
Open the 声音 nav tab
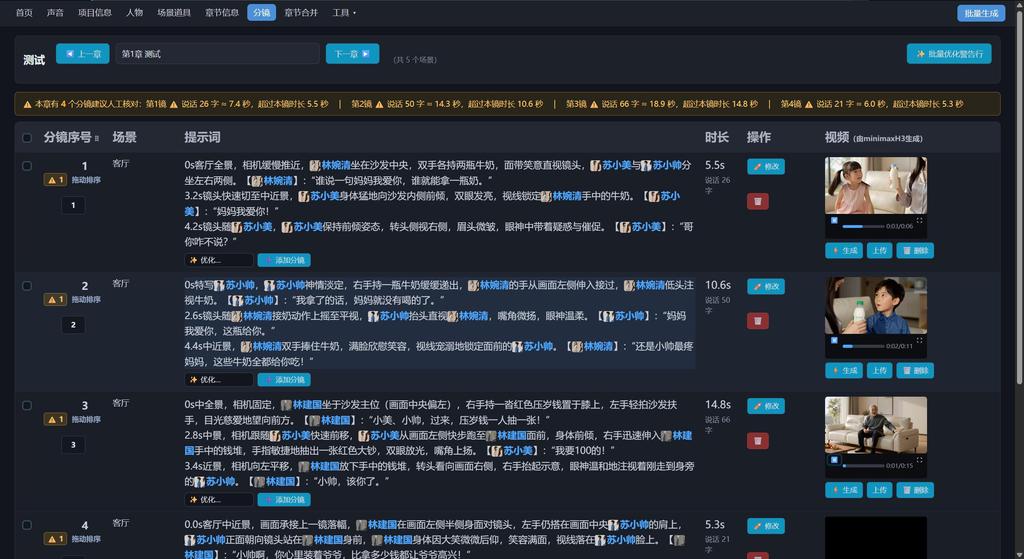(x=56, y=12)
